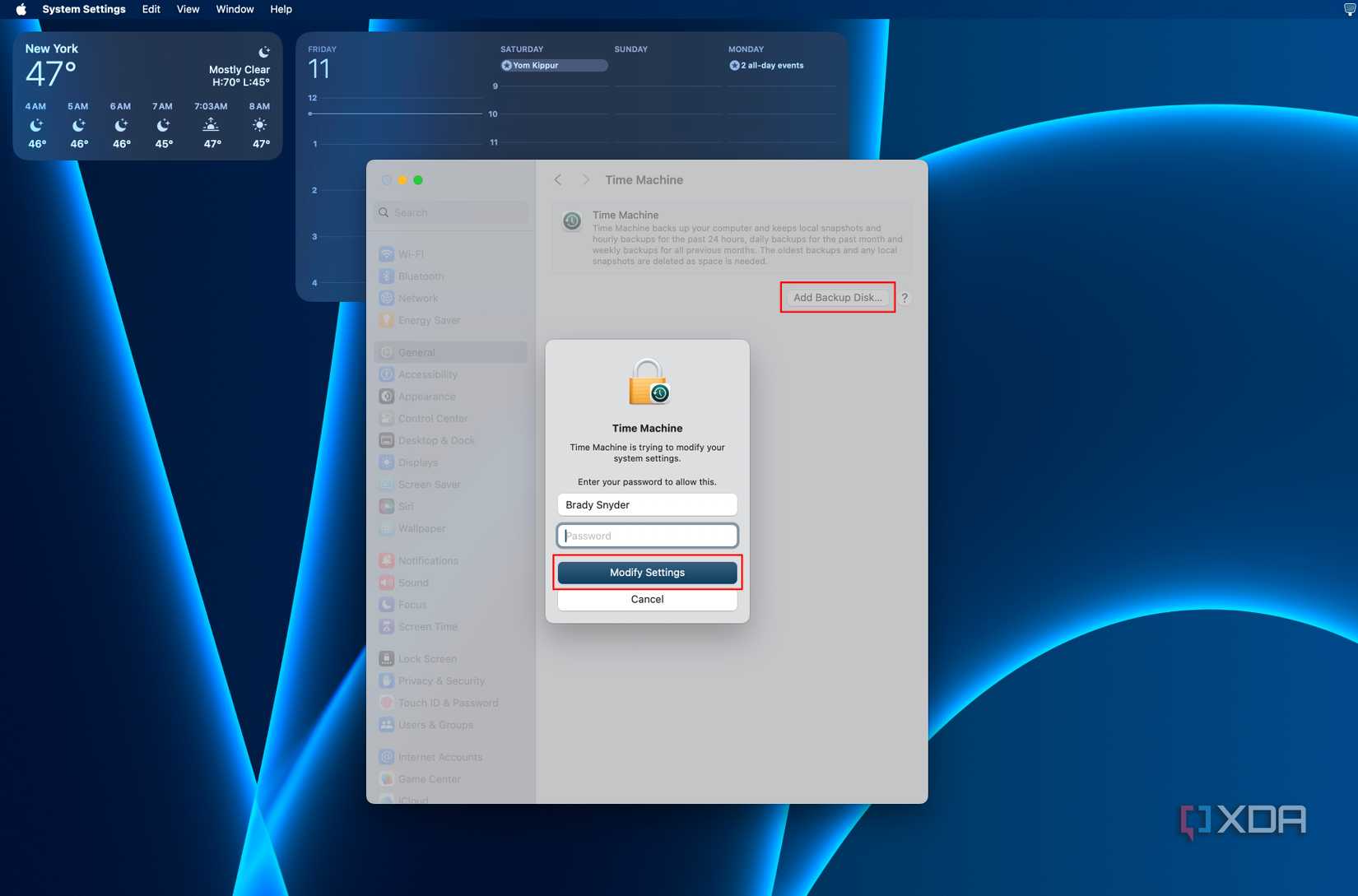Viewport: 1358px width, 896px height.
Task: Click the Add Backup Disk button
Action: 838,298
